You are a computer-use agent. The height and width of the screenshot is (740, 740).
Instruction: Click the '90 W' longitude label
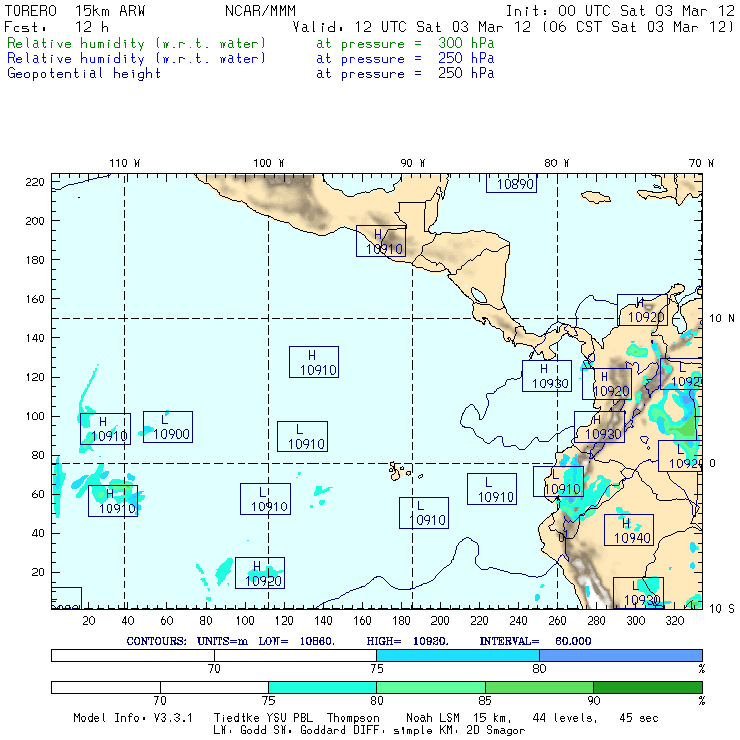click(x=412, y=163)
